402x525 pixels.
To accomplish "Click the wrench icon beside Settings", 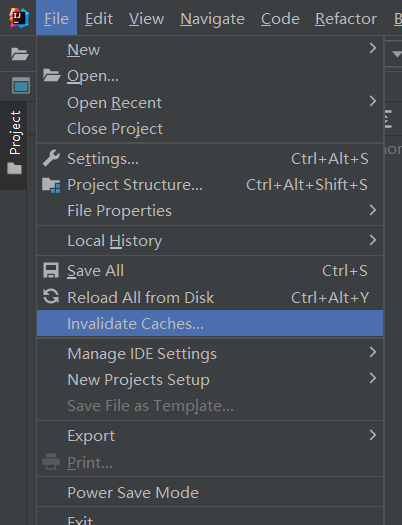I will 51,158.
